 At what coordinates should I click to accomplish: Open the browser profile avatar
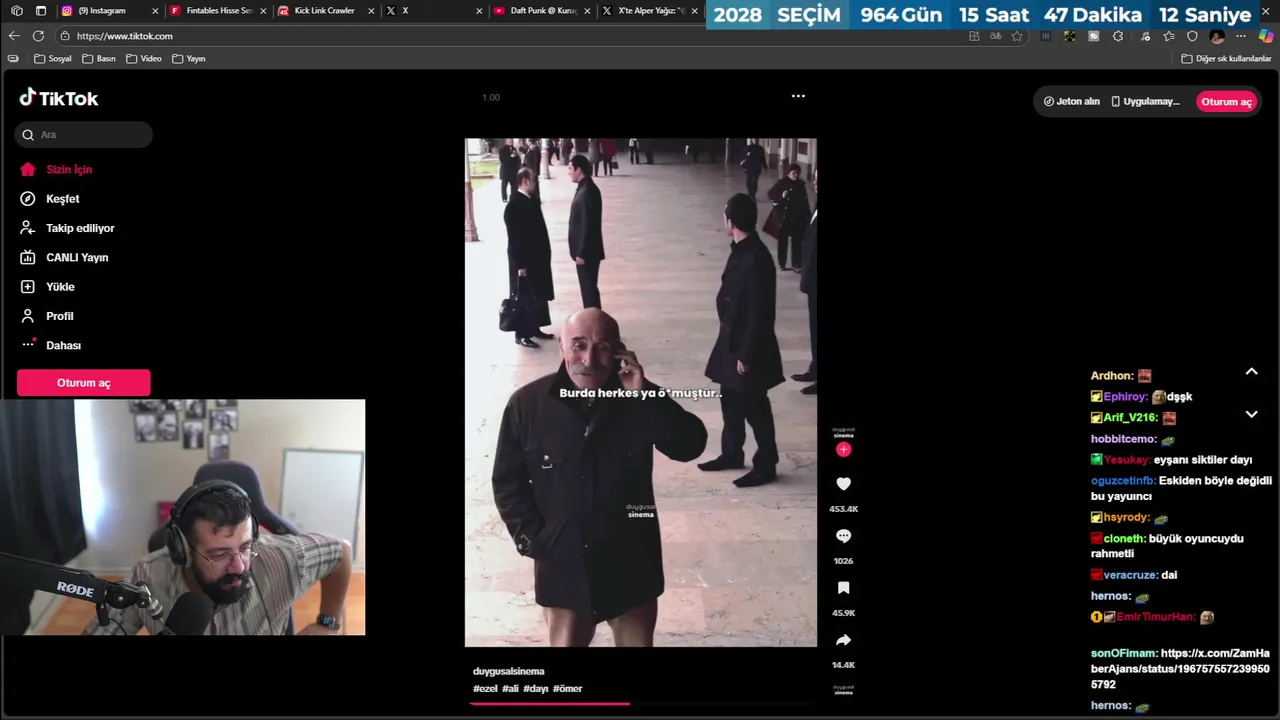[1217, 36]
